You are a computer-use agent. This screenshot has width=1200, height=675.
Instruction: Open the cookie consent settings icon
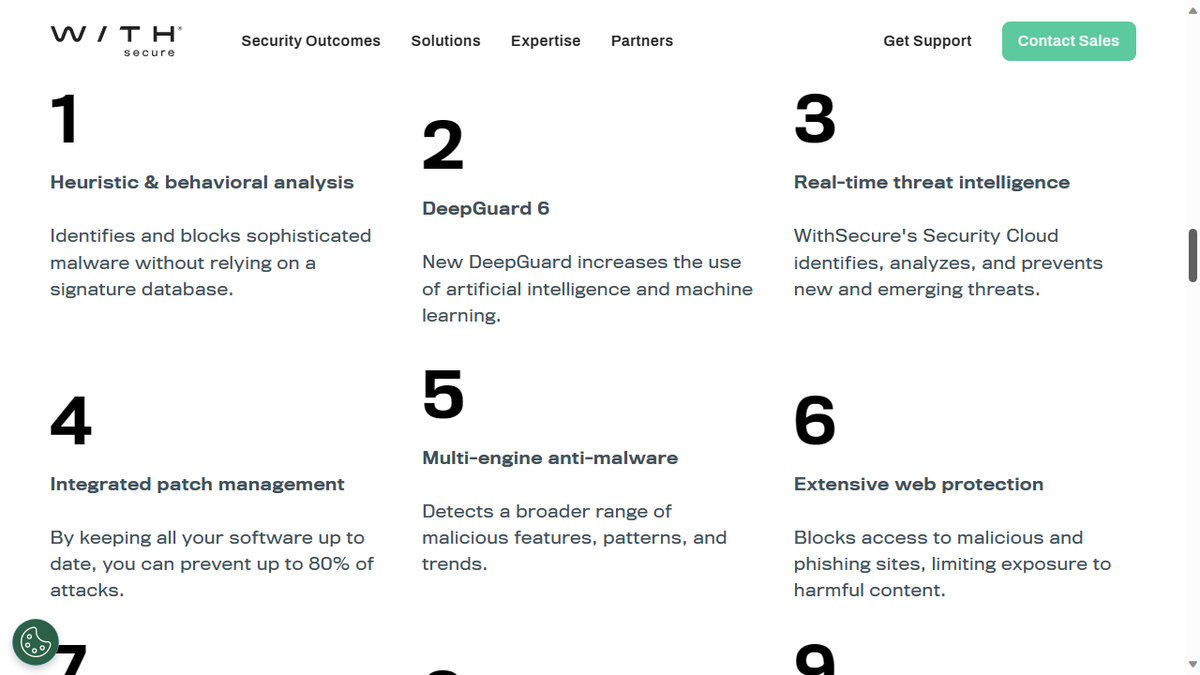[36, 642]
